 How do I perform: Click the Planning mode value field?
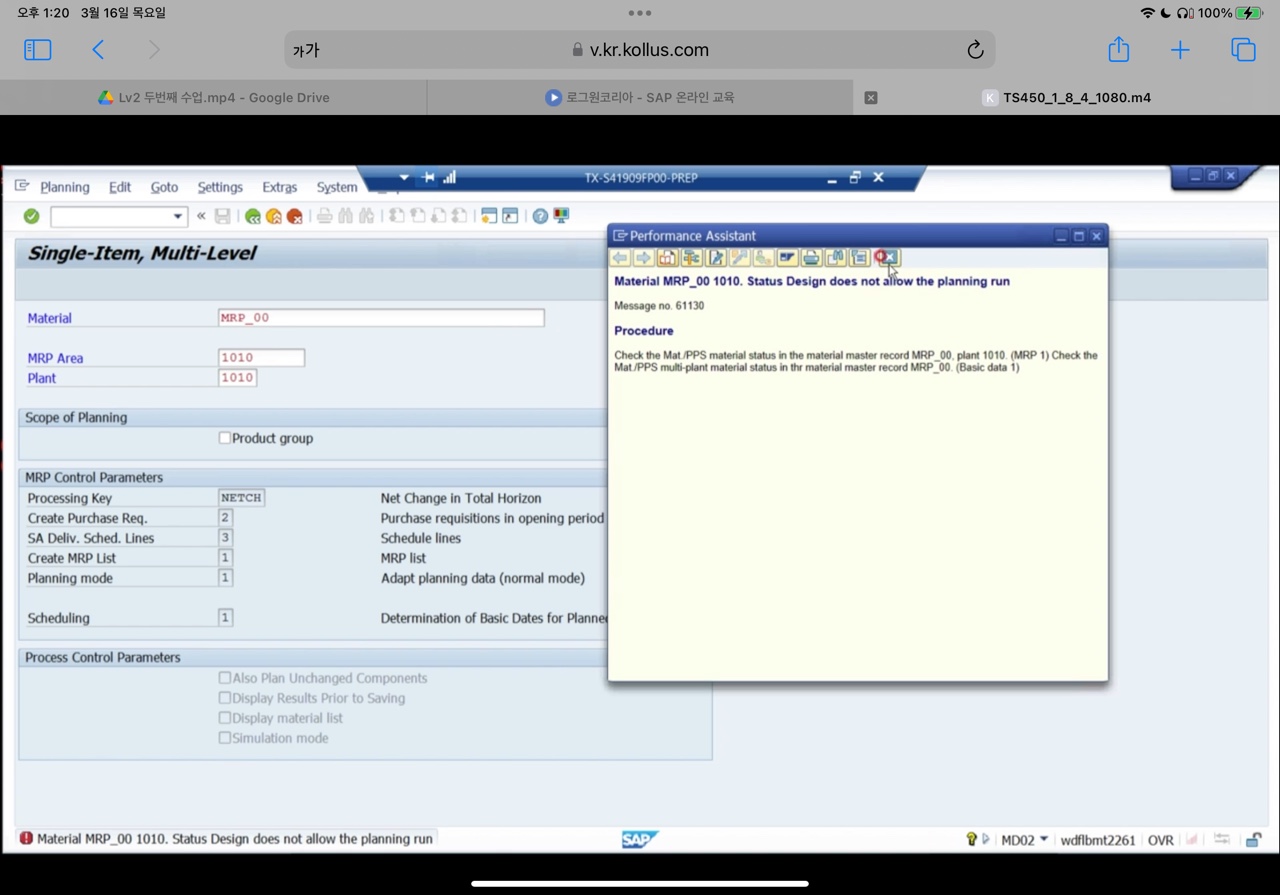tap(225, 578)
